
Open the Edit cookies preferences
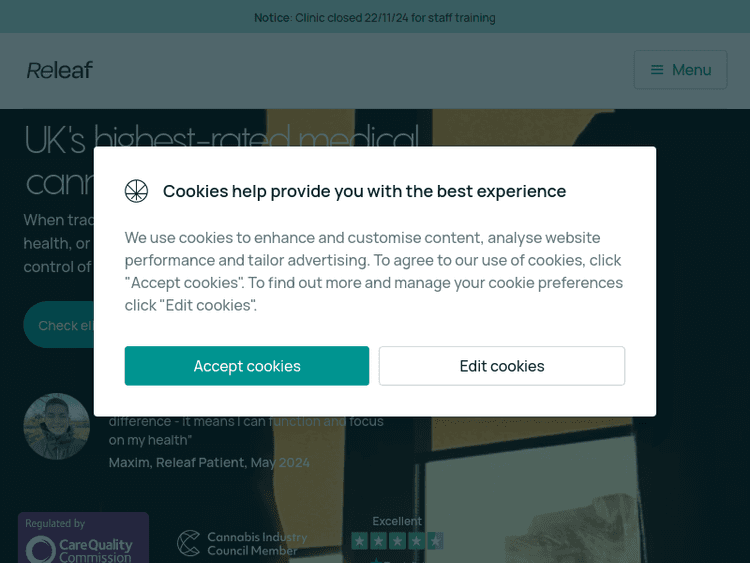click(x=502, y=366)
